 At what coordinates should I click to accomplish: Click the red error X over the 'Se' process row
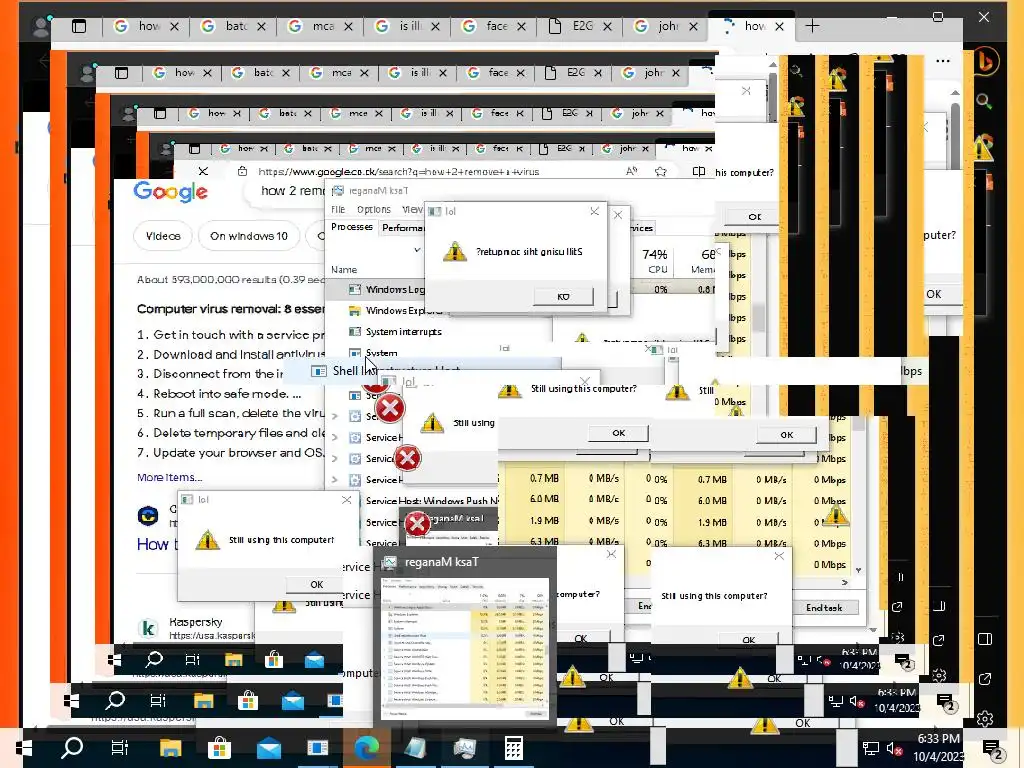390,409
